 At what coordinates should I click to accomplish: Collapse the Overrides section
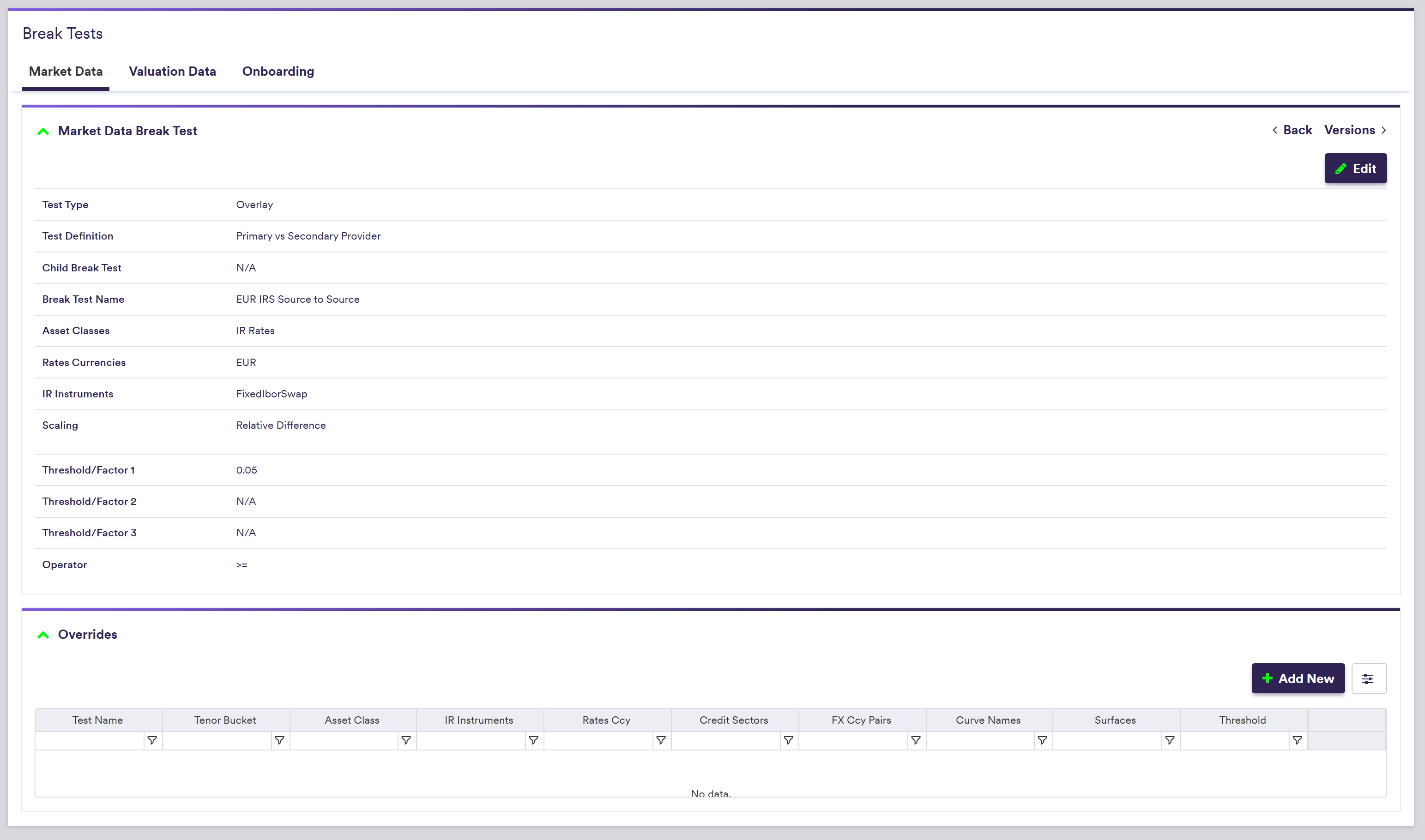[x=43, y=635]
